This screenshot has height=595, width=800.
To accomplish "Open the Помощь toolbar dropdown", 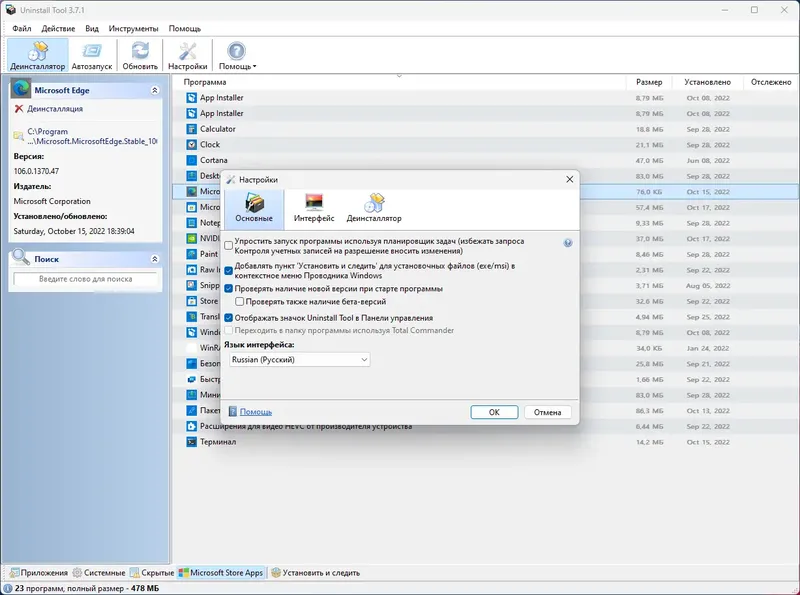I will [237, 55].
